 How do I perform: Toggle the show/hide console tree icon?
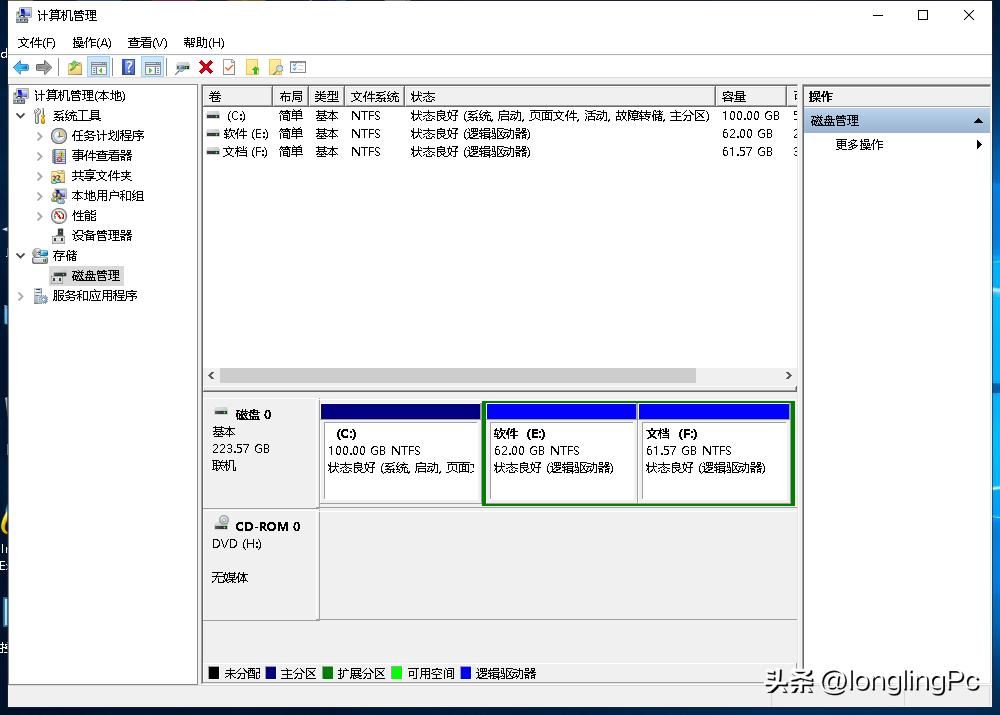tap(98, 67)
